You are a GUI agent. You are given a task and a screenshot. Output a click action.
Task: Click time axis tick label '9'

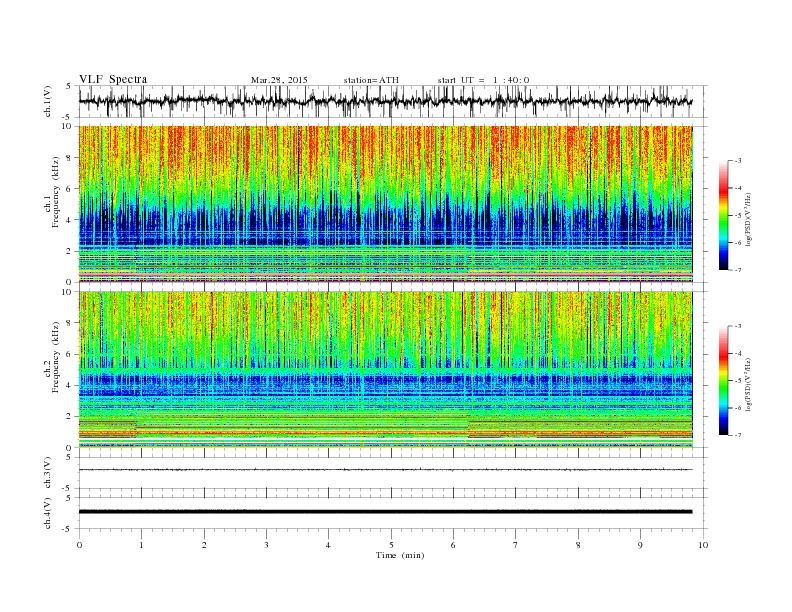(x=640, y=545)
